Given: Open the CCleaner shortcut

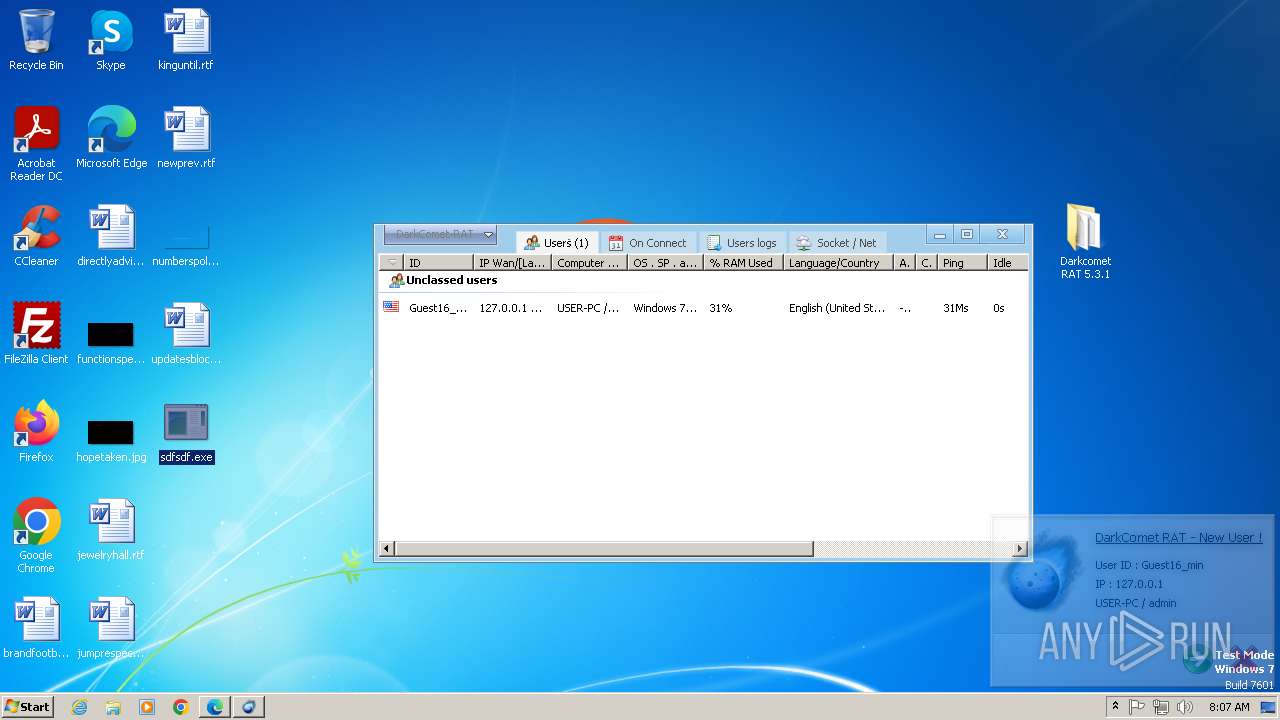Looking at the screenshot, I should [x=36, y=236].
